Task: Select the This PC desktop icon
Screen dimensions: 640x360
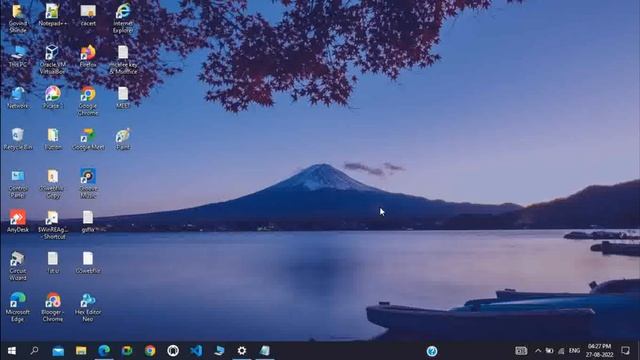Action: 18,56
